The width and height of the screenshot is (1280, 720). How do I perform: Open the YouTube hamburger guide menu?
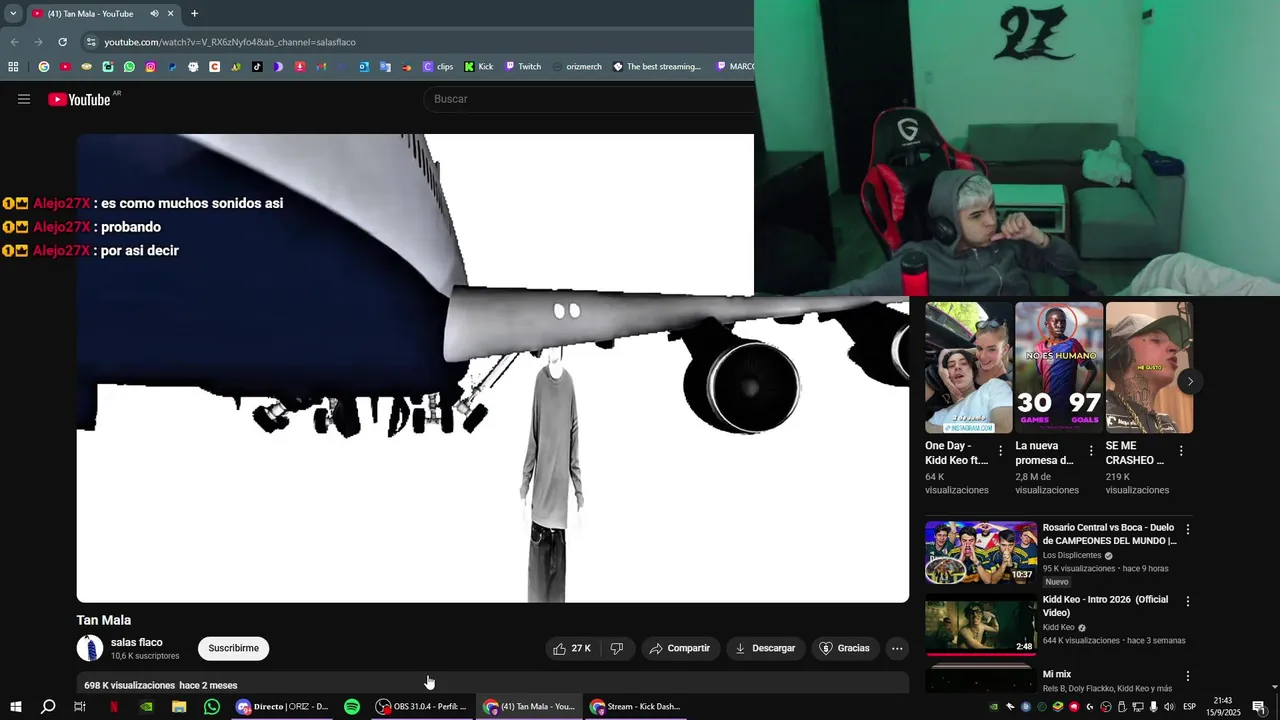click(x=24, y=99)
